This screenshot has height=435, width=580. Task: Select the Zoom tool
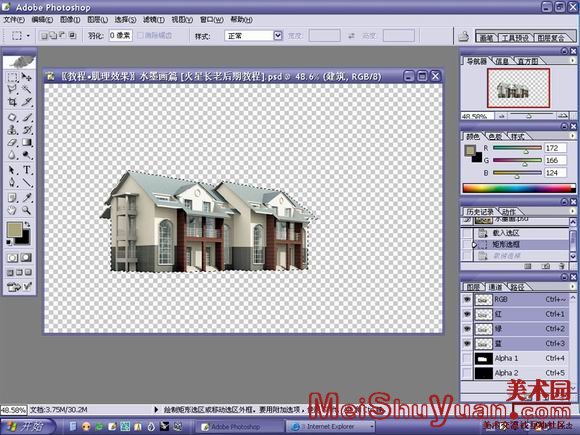tap(27, 210)
